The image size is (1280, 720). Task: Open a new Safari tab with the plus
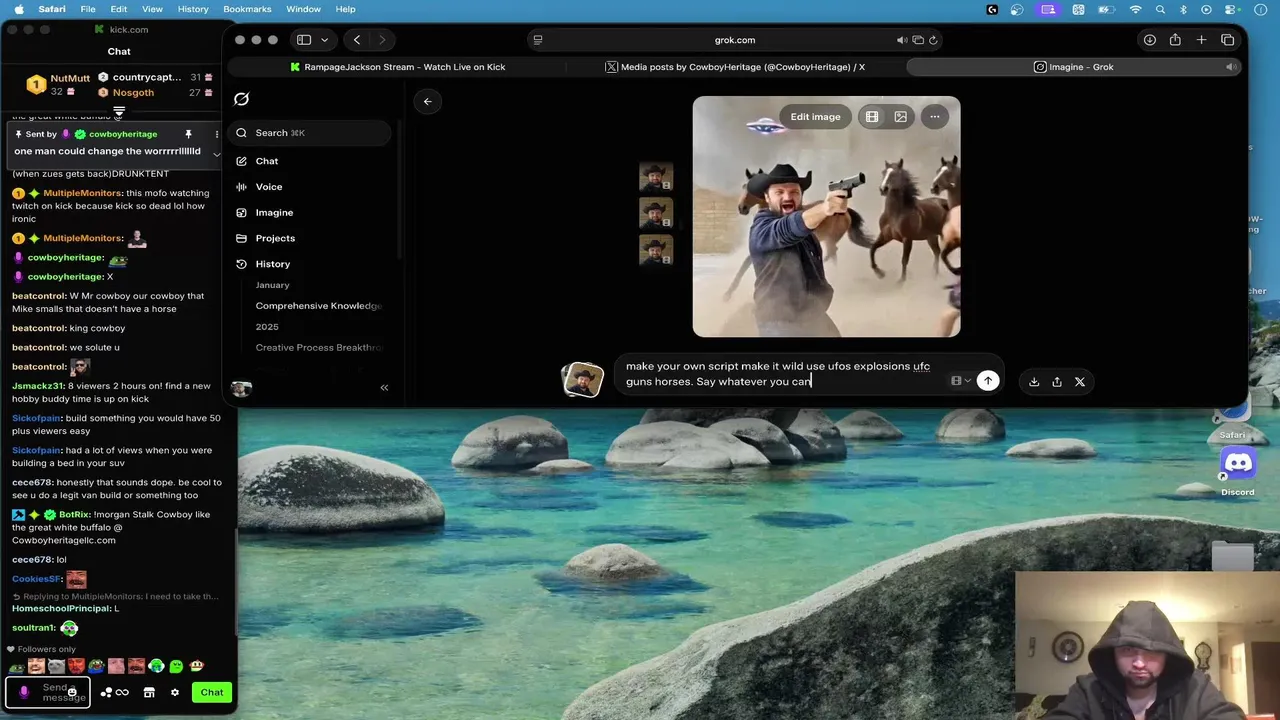(1201, 40)
